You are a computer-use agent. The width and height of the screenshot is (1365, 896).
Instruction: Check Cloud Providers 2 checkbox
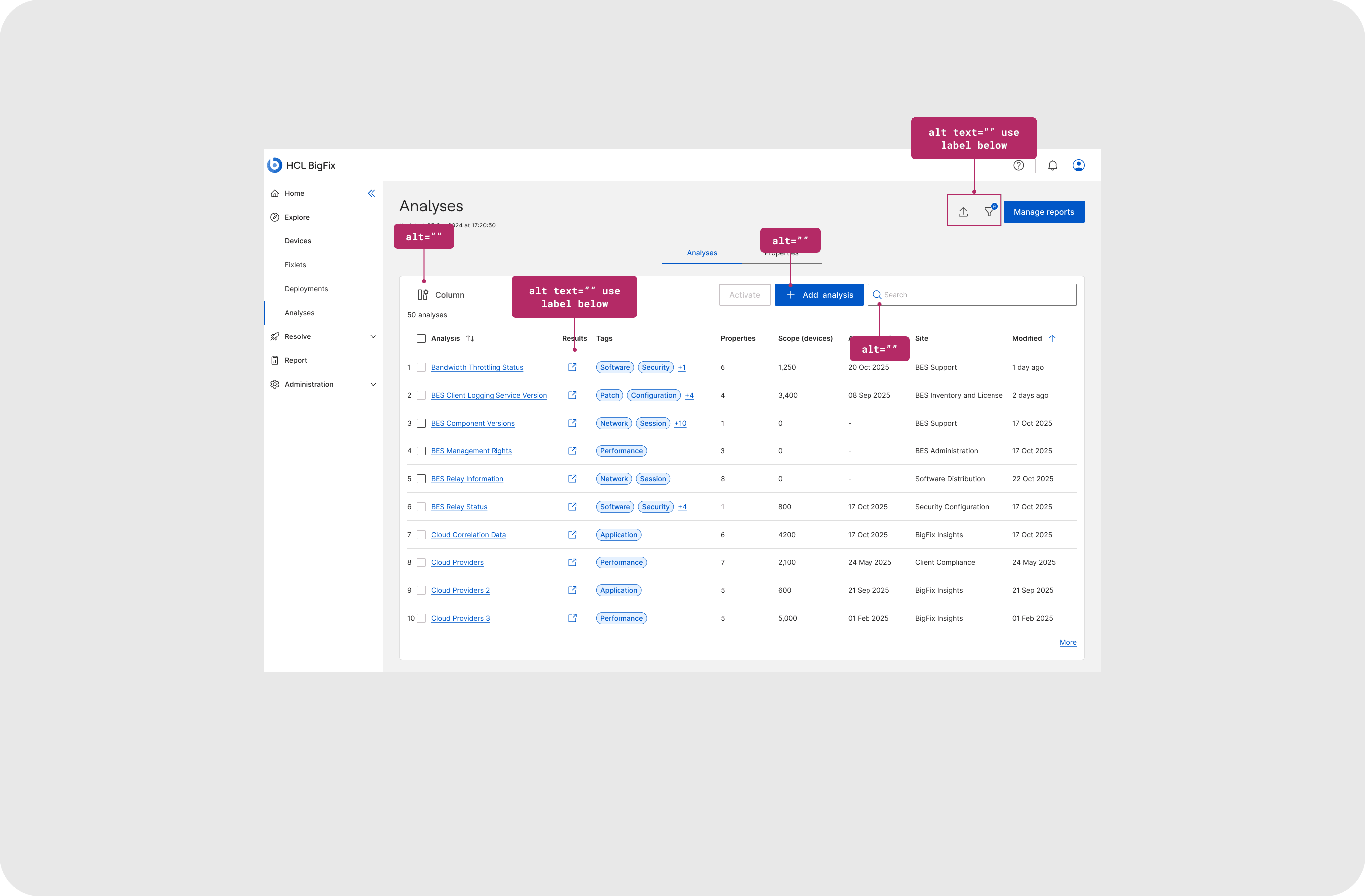point(421,590)
